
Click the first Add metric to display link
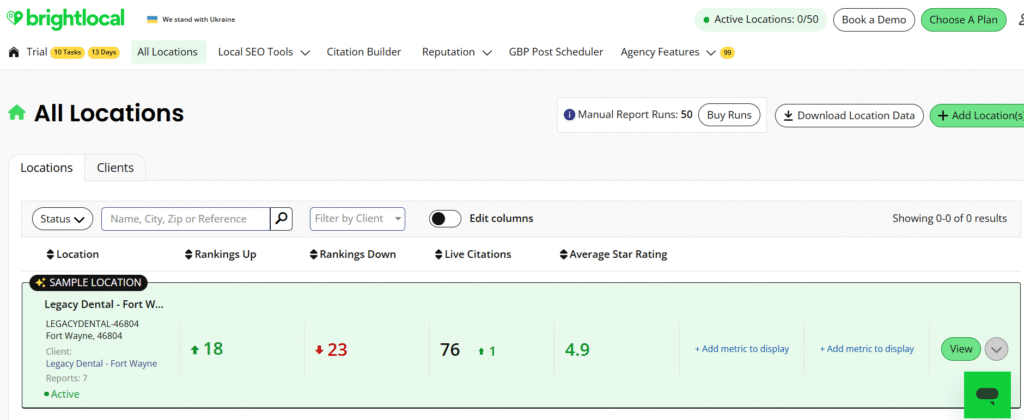click(742, 349)
